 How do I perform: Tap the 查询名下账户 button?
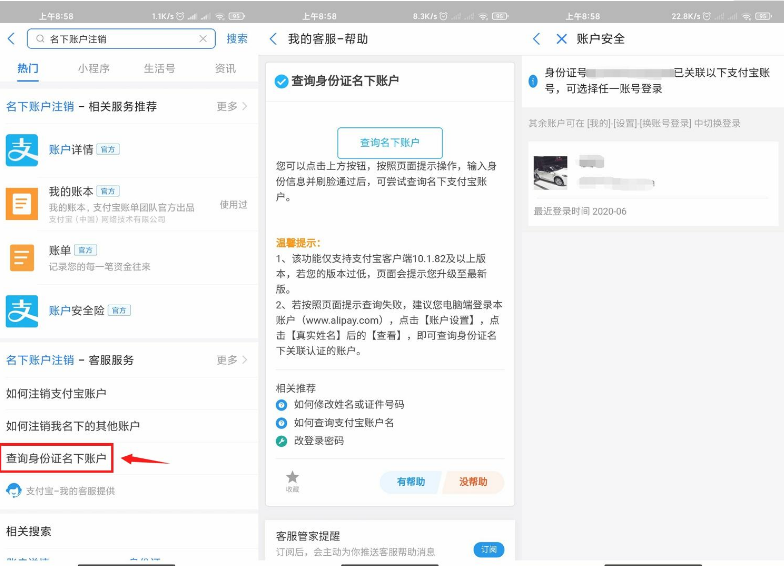click(390, 142)
